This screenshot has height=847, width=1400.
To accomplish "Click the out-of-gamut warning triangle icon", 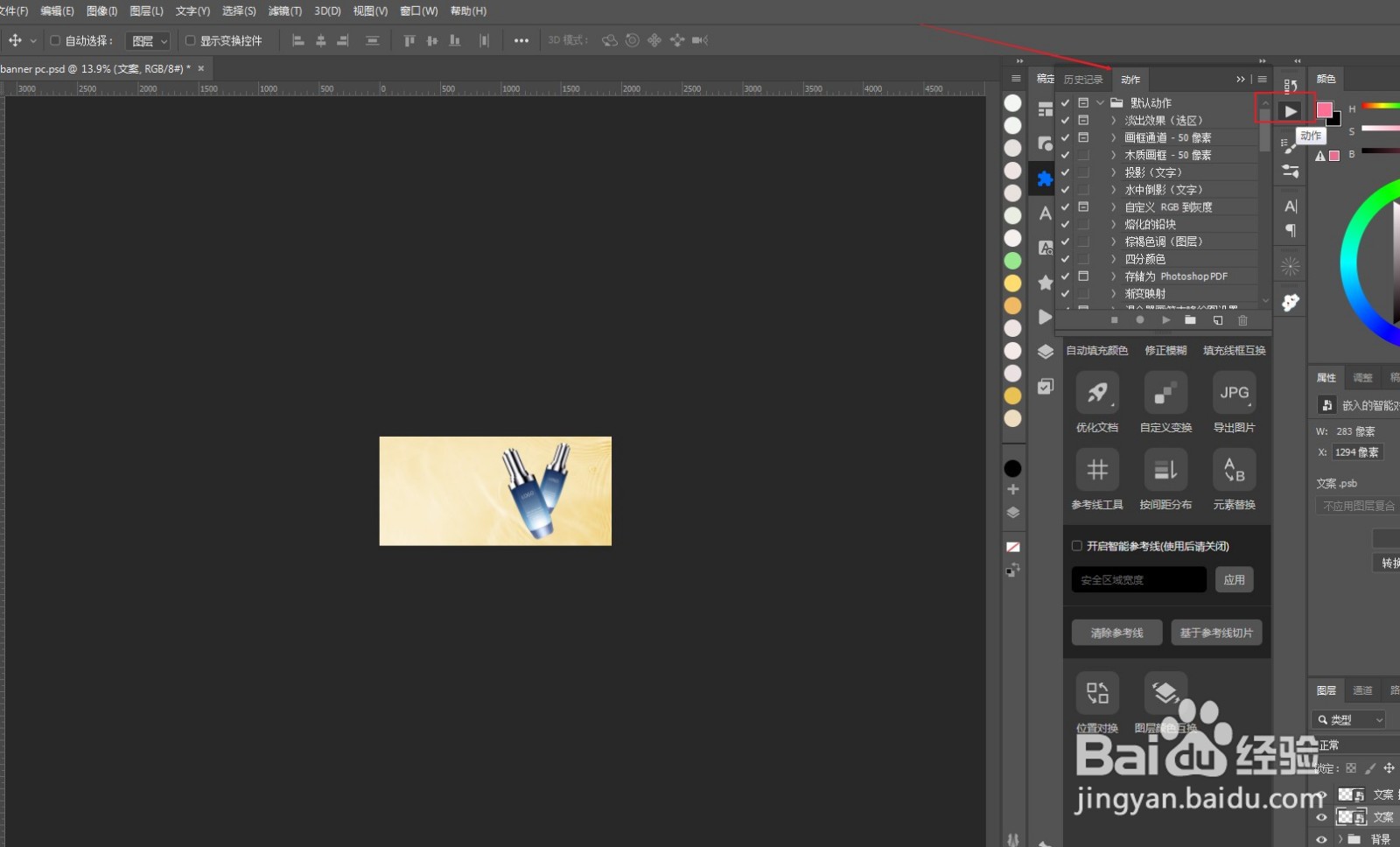I will point(1320,156).
